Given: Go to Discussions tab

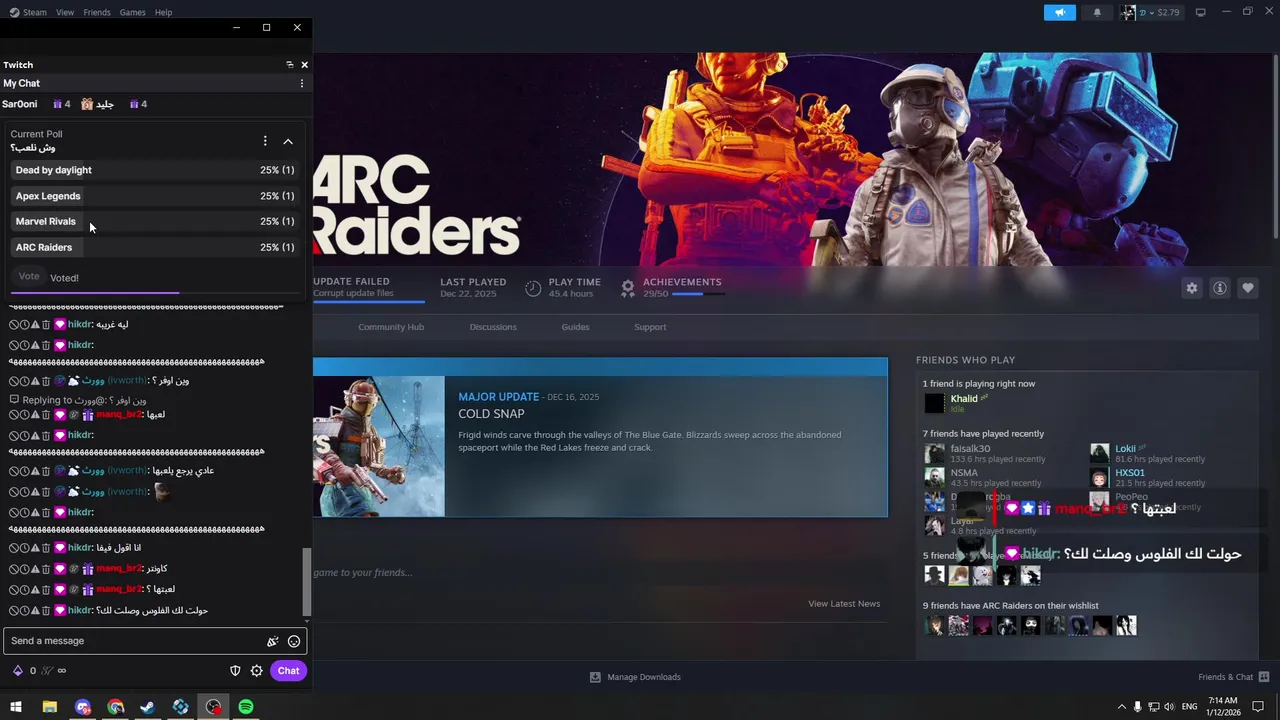Looking at the screenshot, I should tap(493, 327).
